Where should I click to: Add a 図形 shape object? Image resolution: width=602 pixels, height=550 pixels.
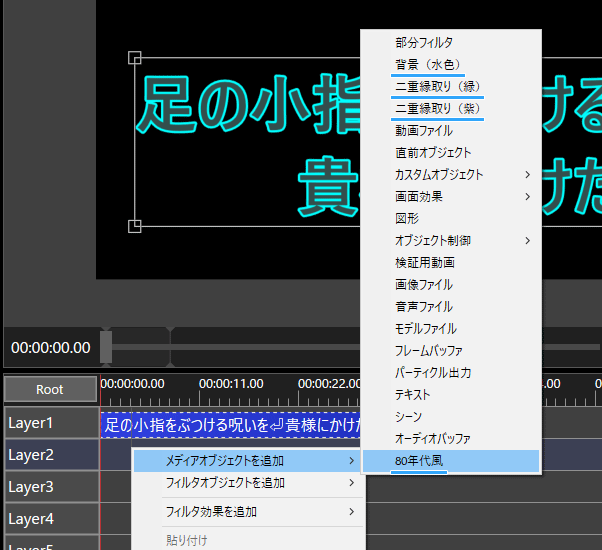click(407, 219)
